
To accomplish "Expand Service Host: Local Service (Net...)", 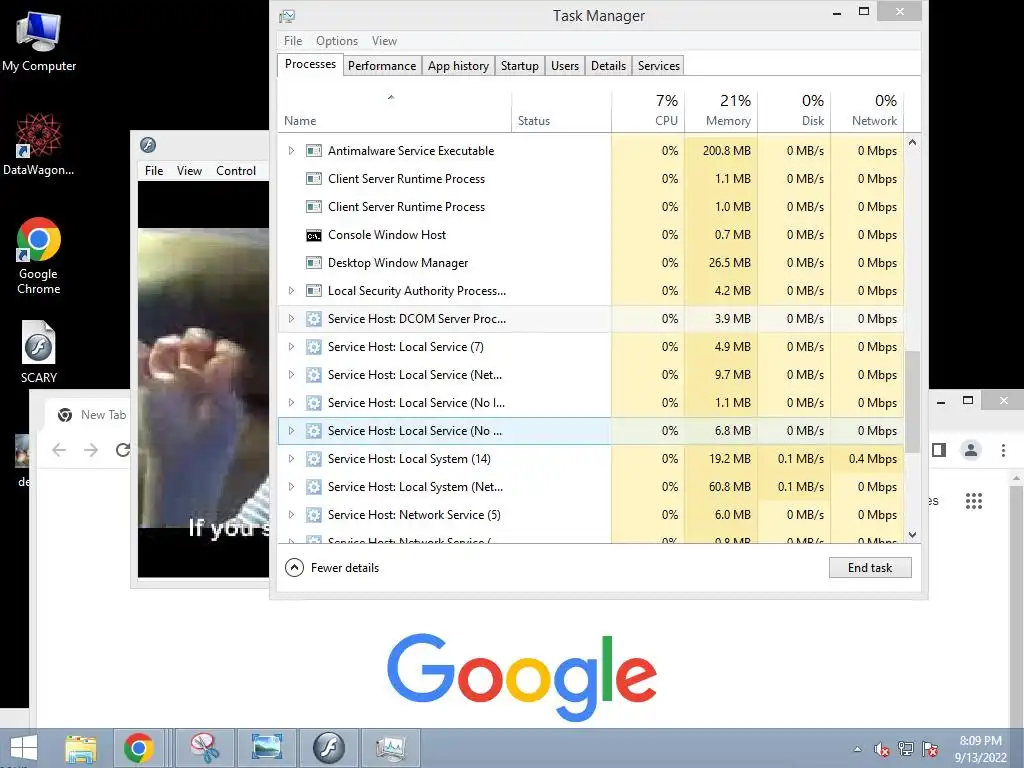I will 291,375.
